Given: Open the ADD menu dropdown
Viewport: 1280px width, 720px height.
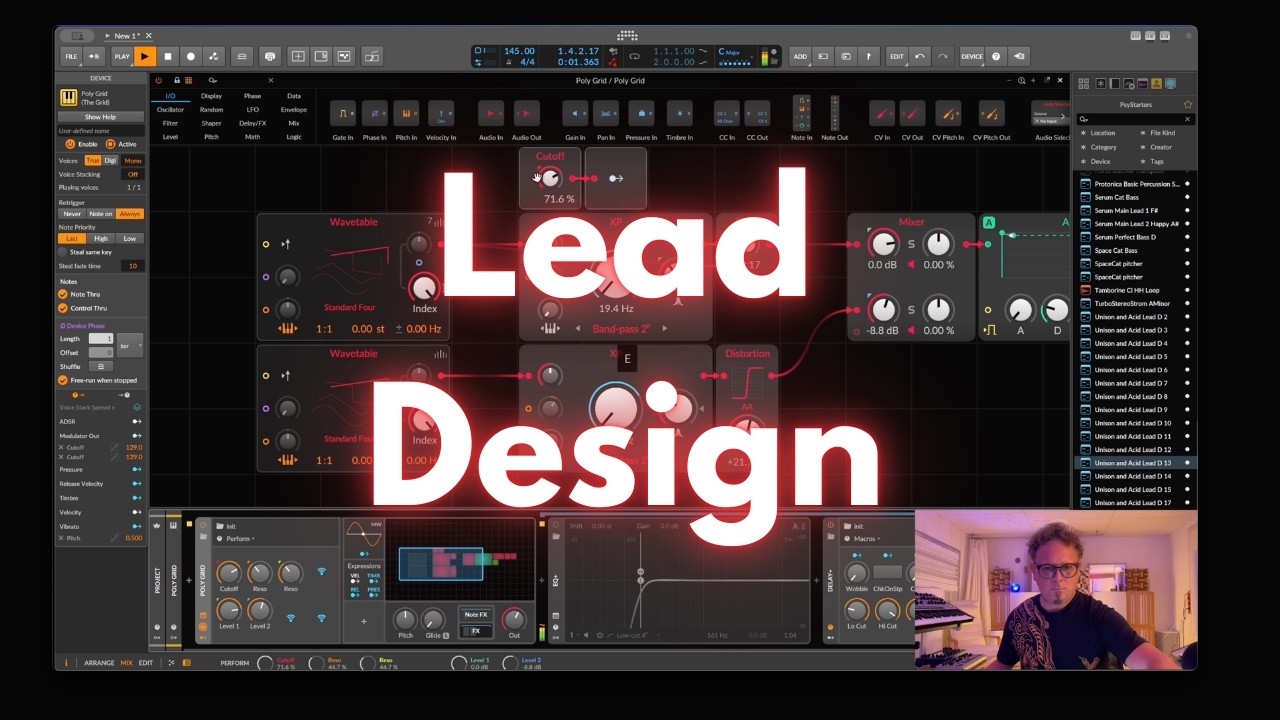Looking at the screenshot, I should (800, 57).
